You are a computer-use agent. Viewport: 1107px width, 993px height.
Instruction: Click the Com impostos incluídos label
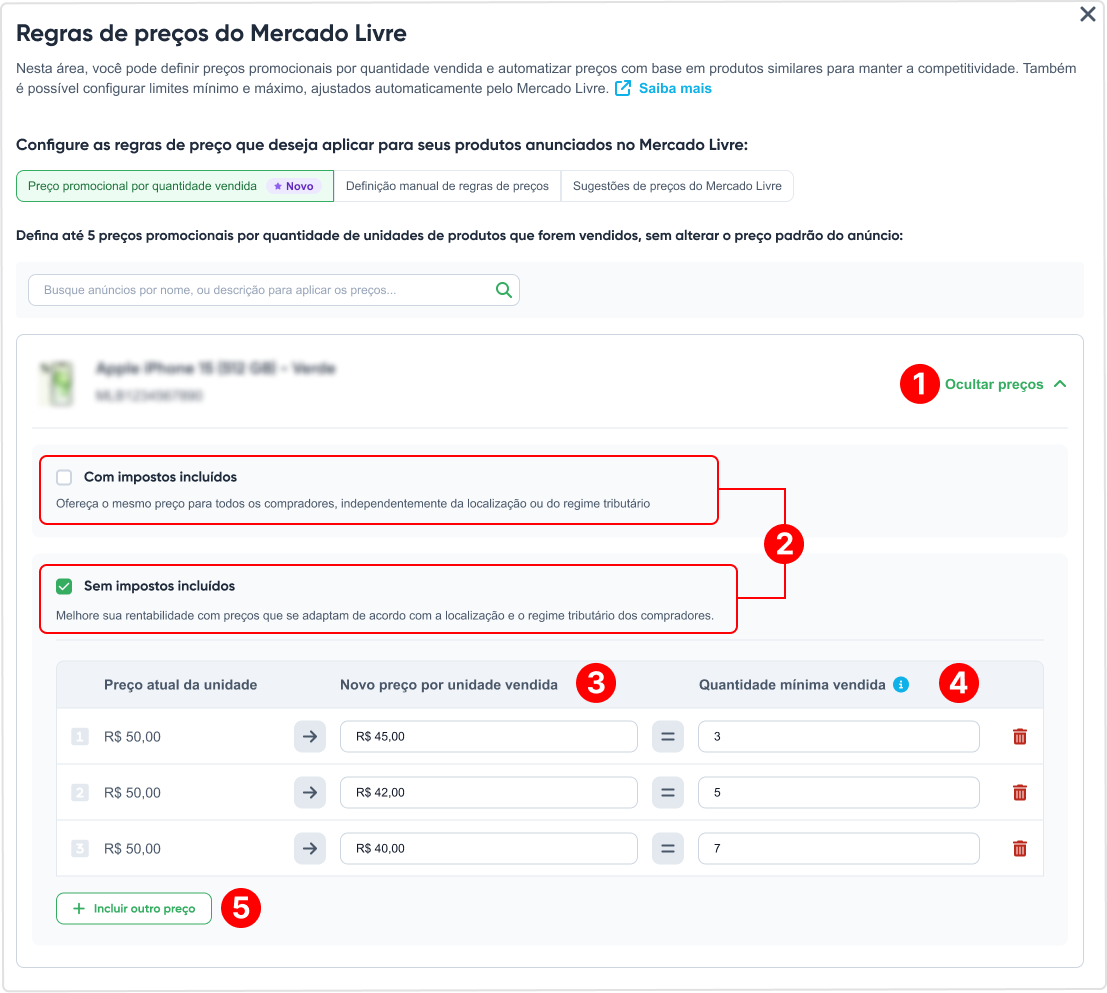pyautogui.click(x=160, y=477)
